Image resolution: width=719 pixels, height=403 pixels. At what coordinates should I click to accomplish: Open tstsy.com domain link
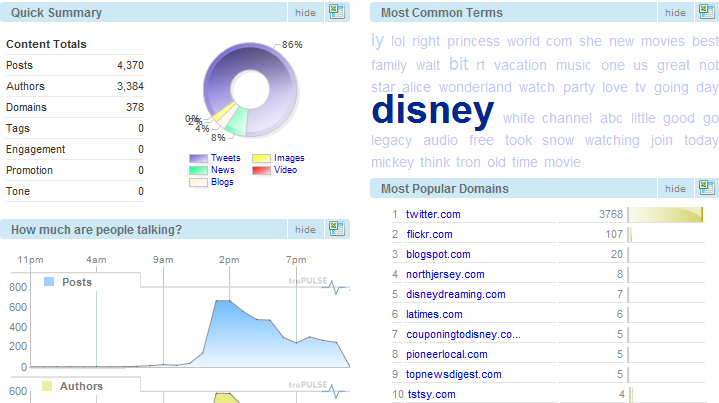point(431,394)
